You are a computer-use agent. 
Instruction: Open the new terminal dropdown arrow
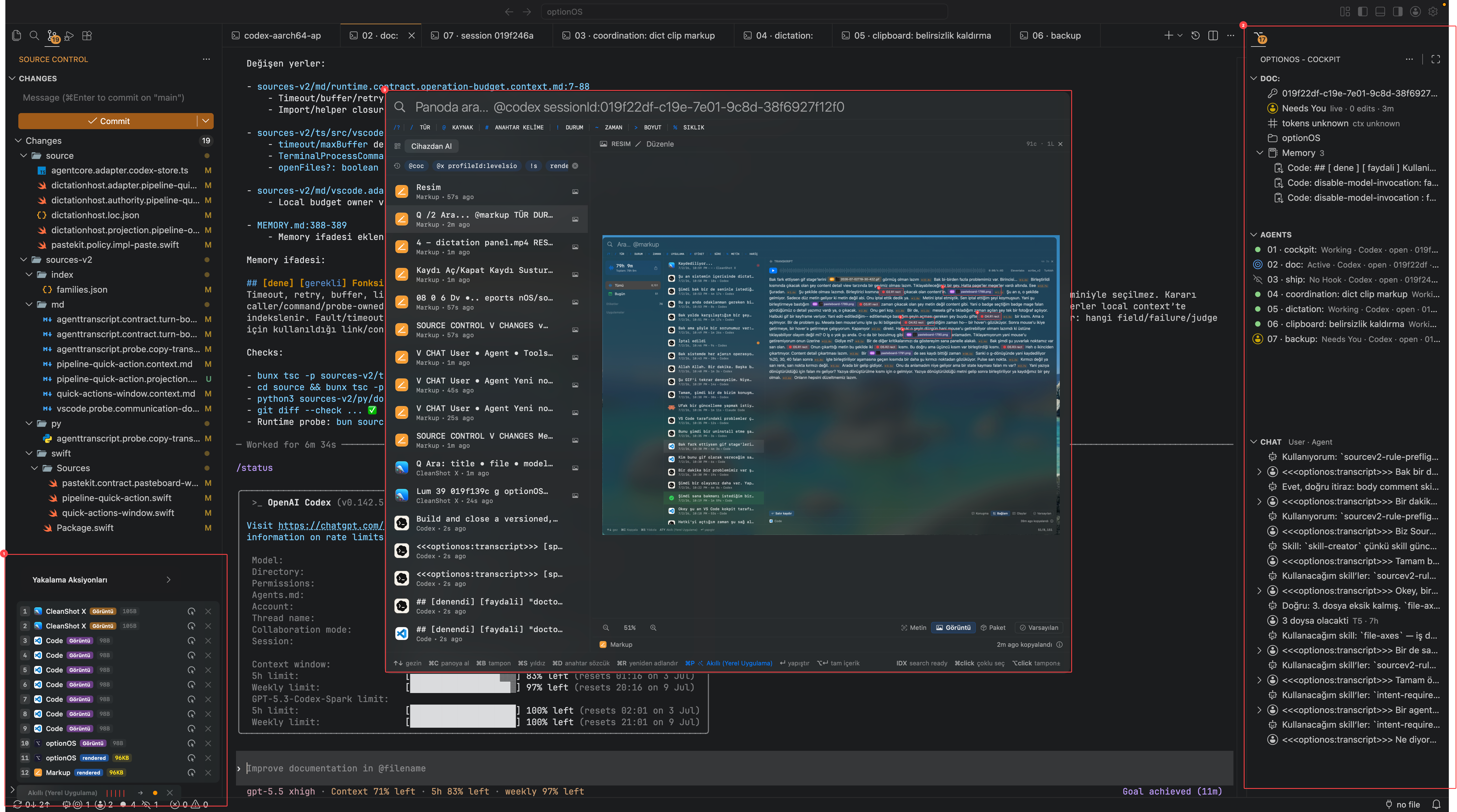pos(1180,35)
